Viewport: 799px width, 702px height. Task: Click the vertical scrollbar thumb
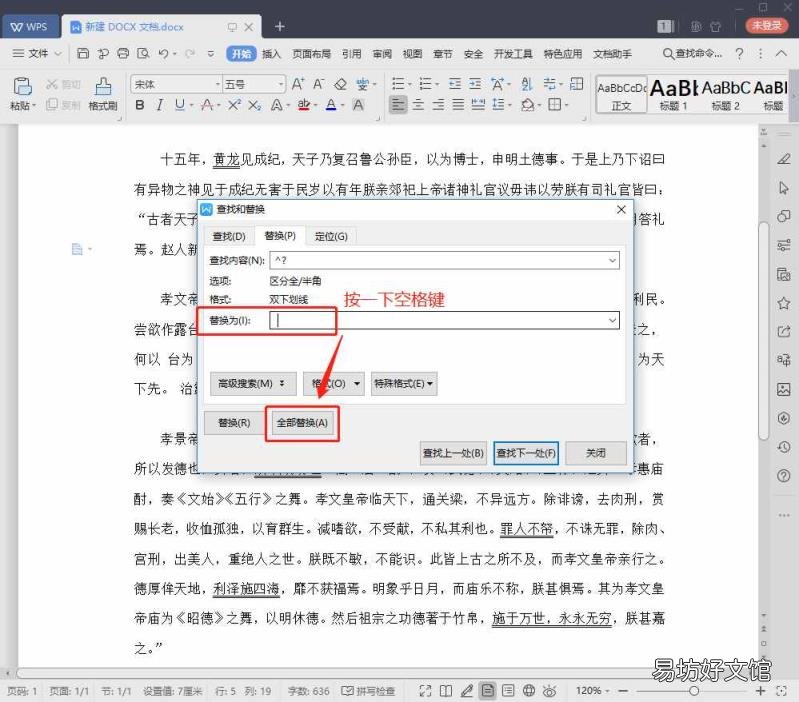pos(763,331)
